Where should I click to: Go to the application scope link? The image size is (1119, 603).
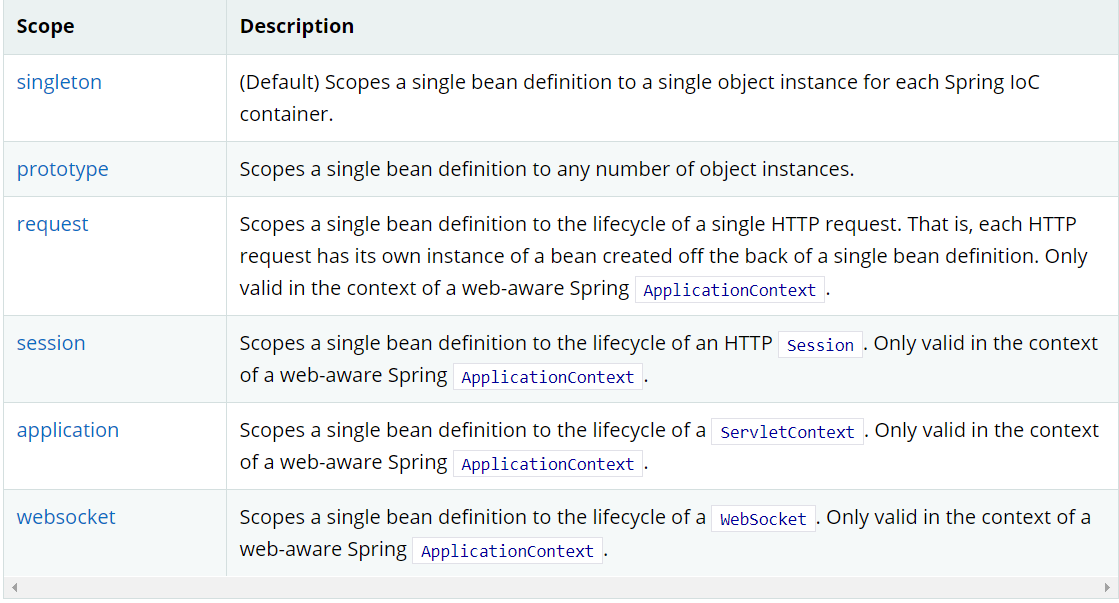point(67,430)
